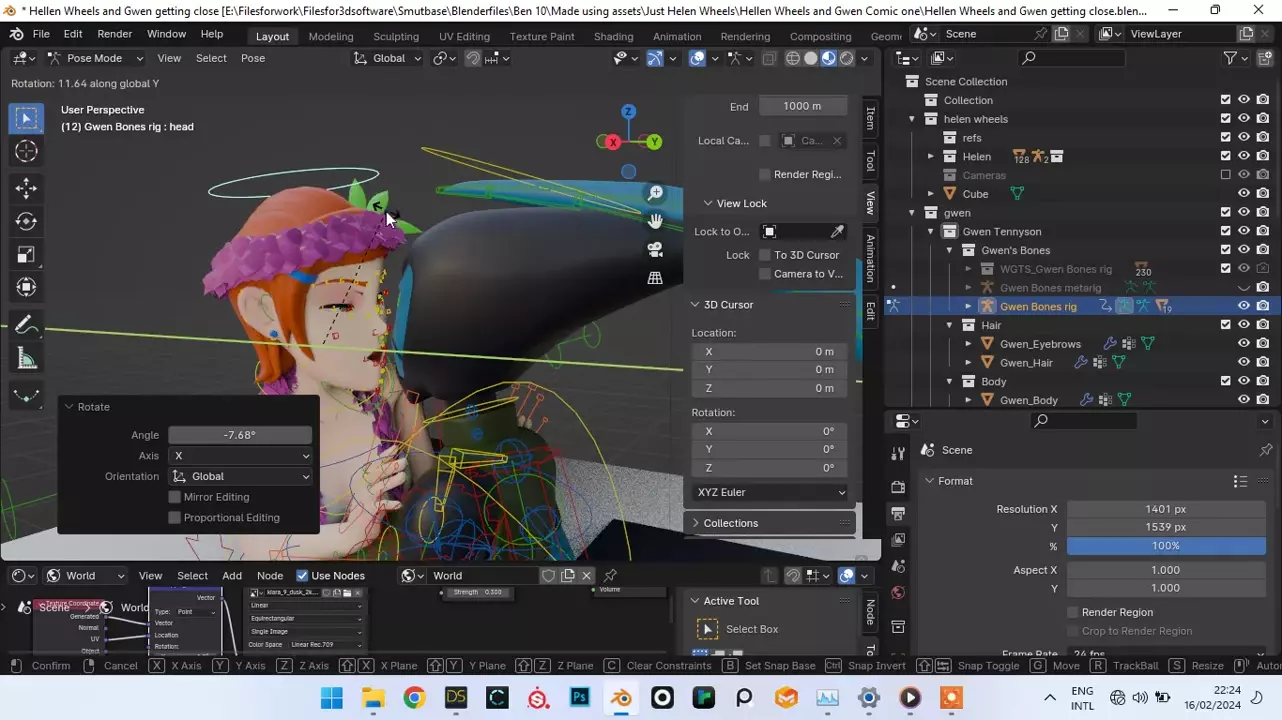
Task: Open the XYZ Euler rotation mode dropdown
Action: point(769,492)
